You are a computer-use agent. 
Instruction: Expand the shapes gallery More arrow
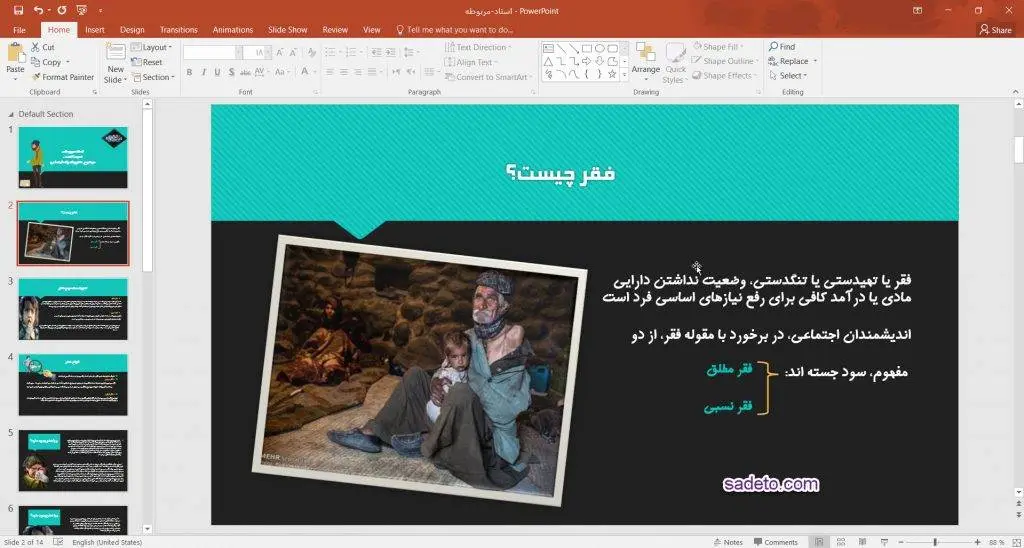click(x=624, y=75)
